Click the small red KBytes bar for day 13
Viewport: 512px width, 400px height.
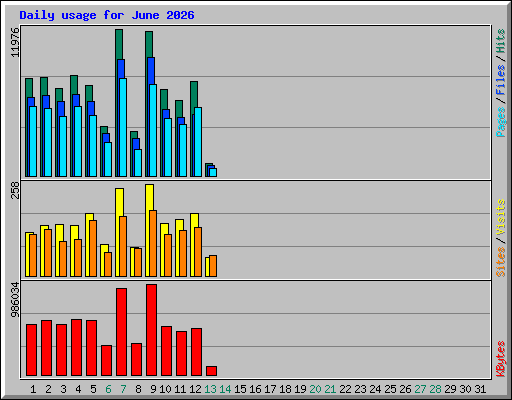[211, 371]
